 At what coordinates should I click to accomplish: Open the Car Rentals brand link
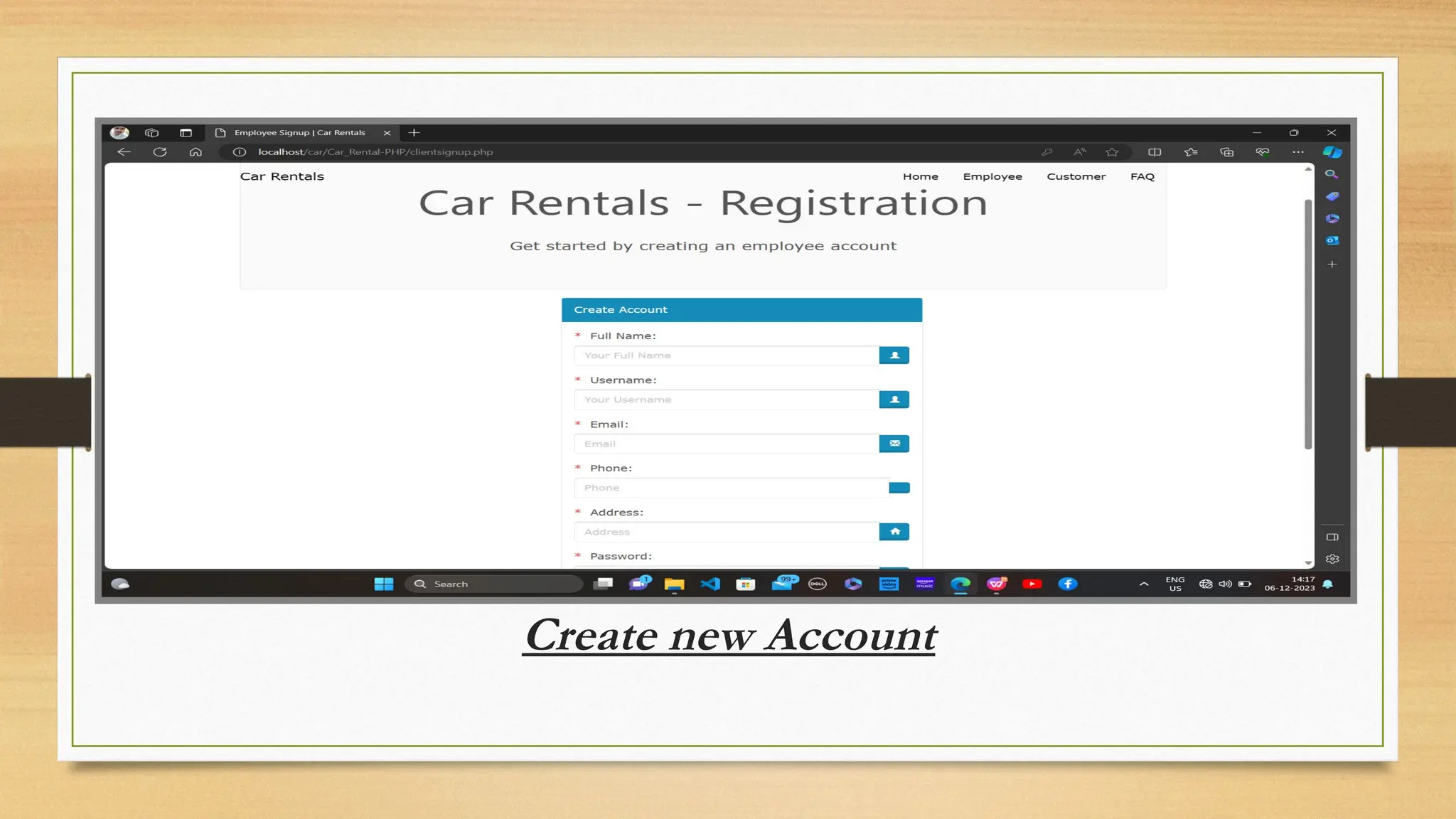(x=282, y=177)
